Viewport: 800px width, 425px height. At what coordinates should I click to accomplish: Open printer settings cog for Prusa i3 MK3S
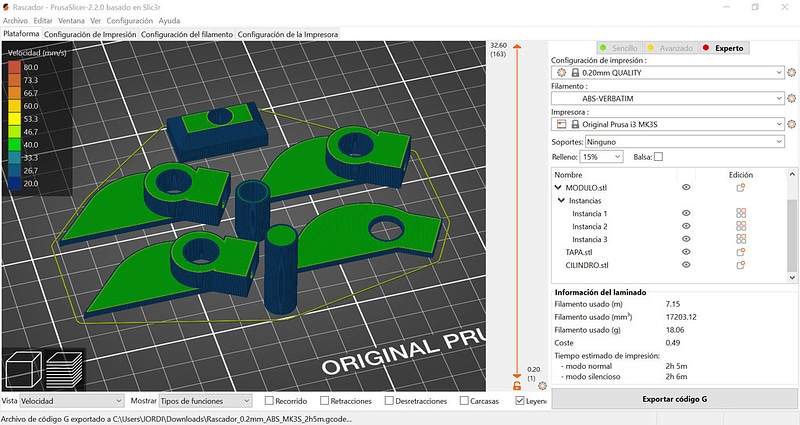[791, 124]
